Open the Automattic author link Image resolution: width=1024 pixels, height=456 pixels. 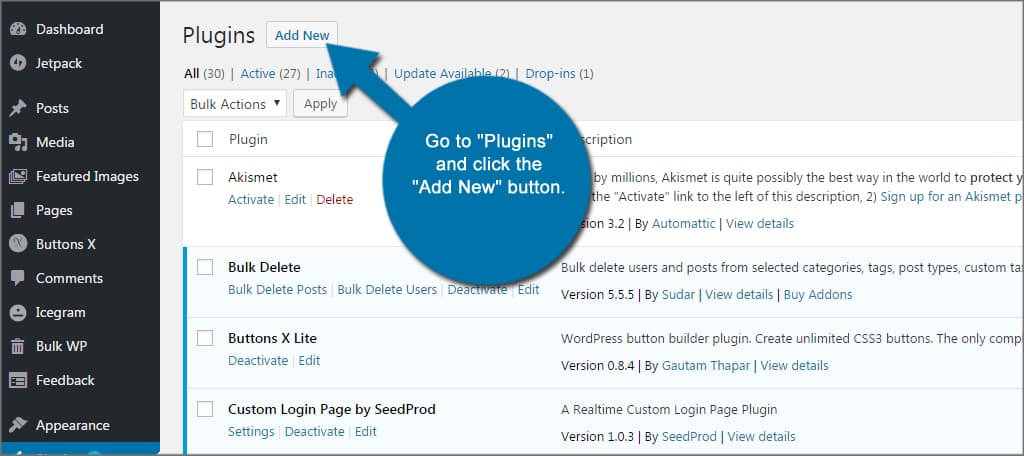pos(683,223)
